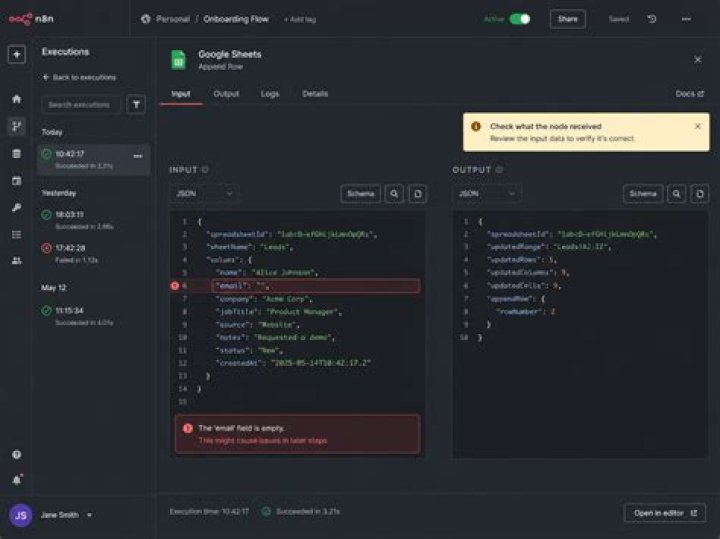
Task: Close the Google Sheets node panel
Action: [x=698, y=60]
